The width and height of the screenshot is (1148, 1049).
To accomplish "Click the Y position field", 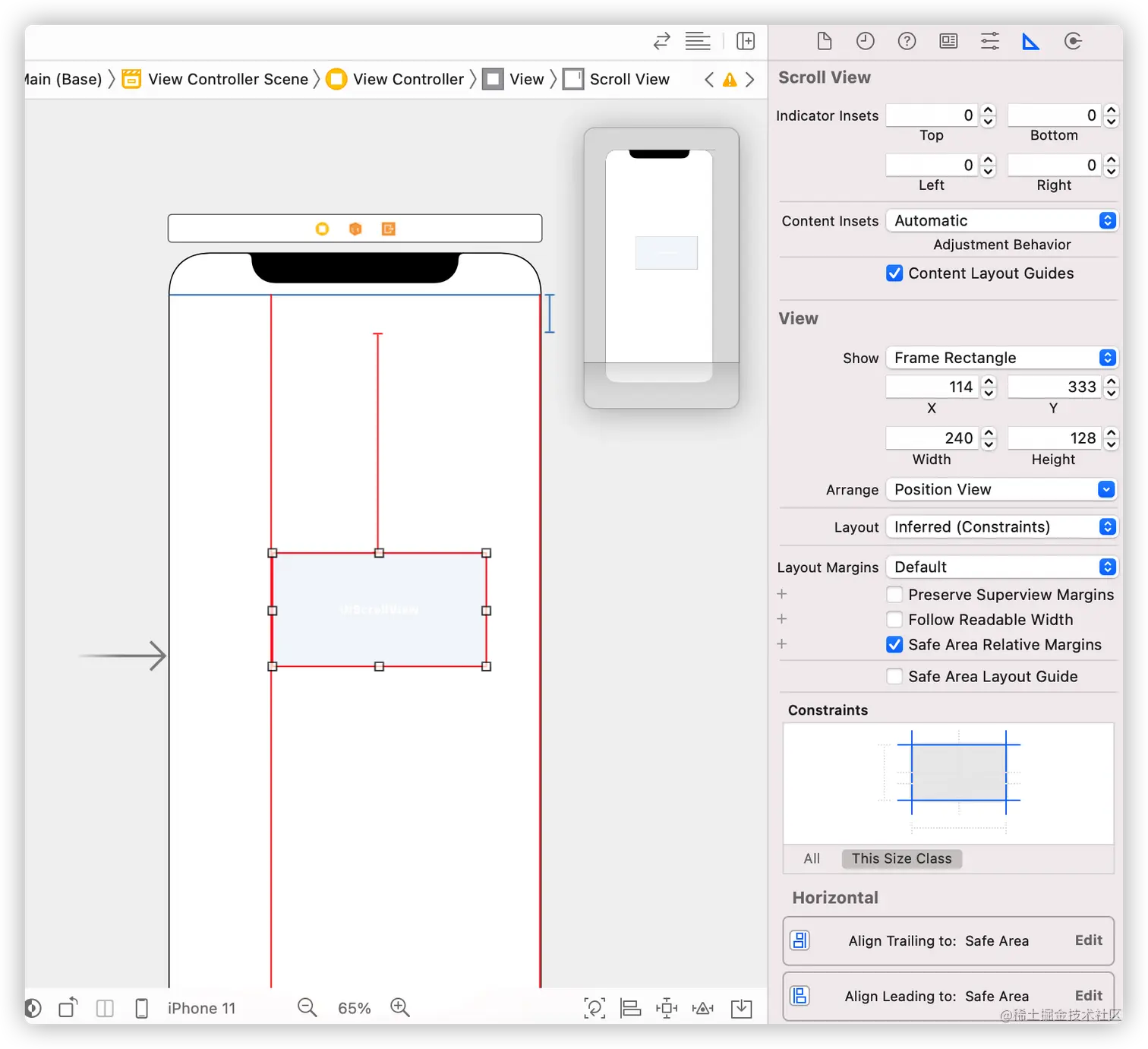I will pos(1055,387).
